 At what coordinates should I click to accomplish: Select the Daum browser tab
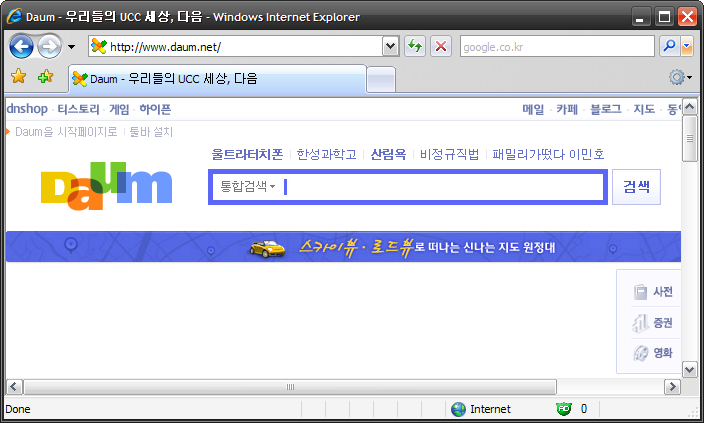coord(218,79)
